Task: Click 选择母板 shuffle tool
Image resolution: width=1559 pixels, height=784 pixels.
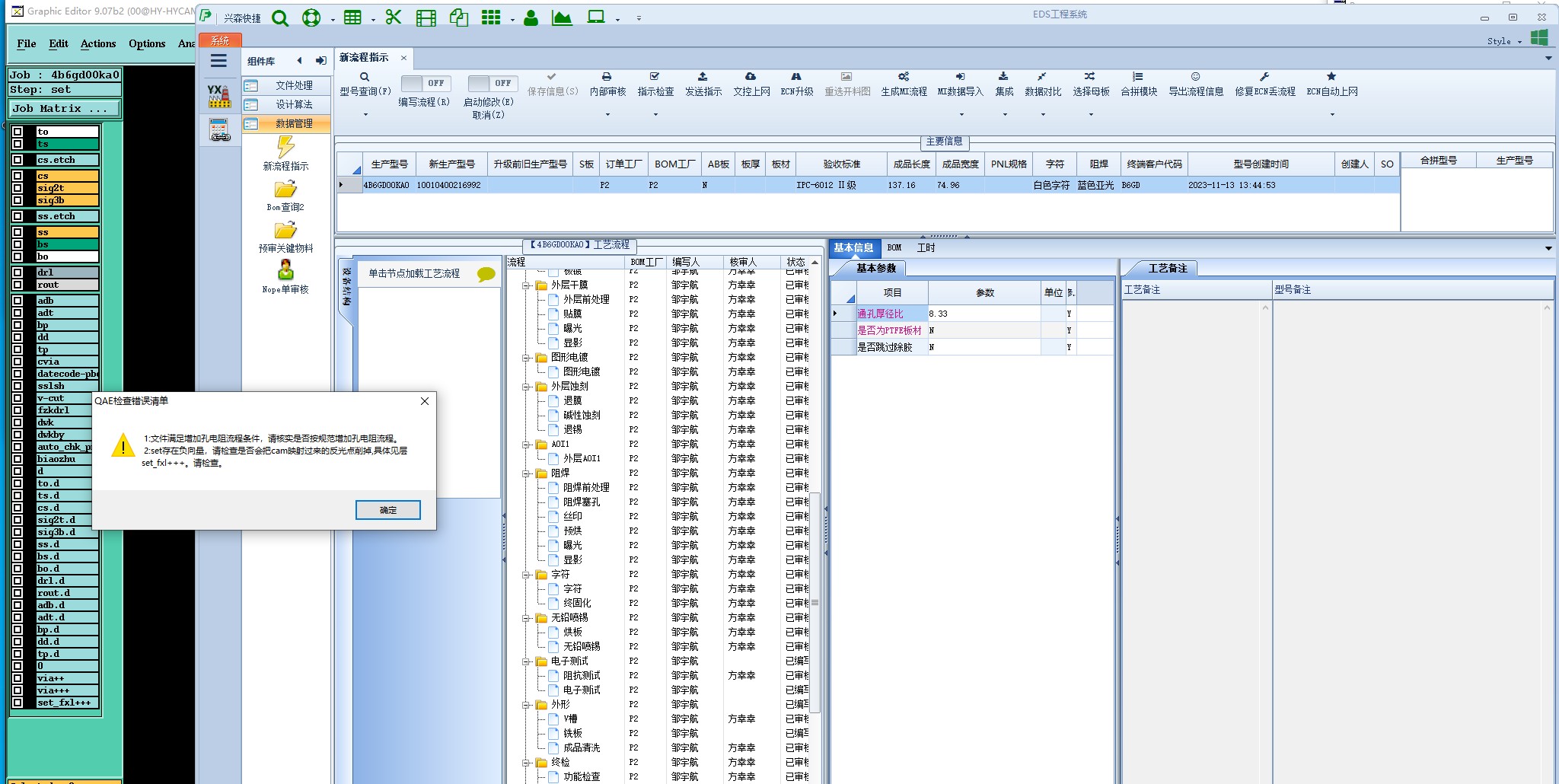Action: 1091,84
